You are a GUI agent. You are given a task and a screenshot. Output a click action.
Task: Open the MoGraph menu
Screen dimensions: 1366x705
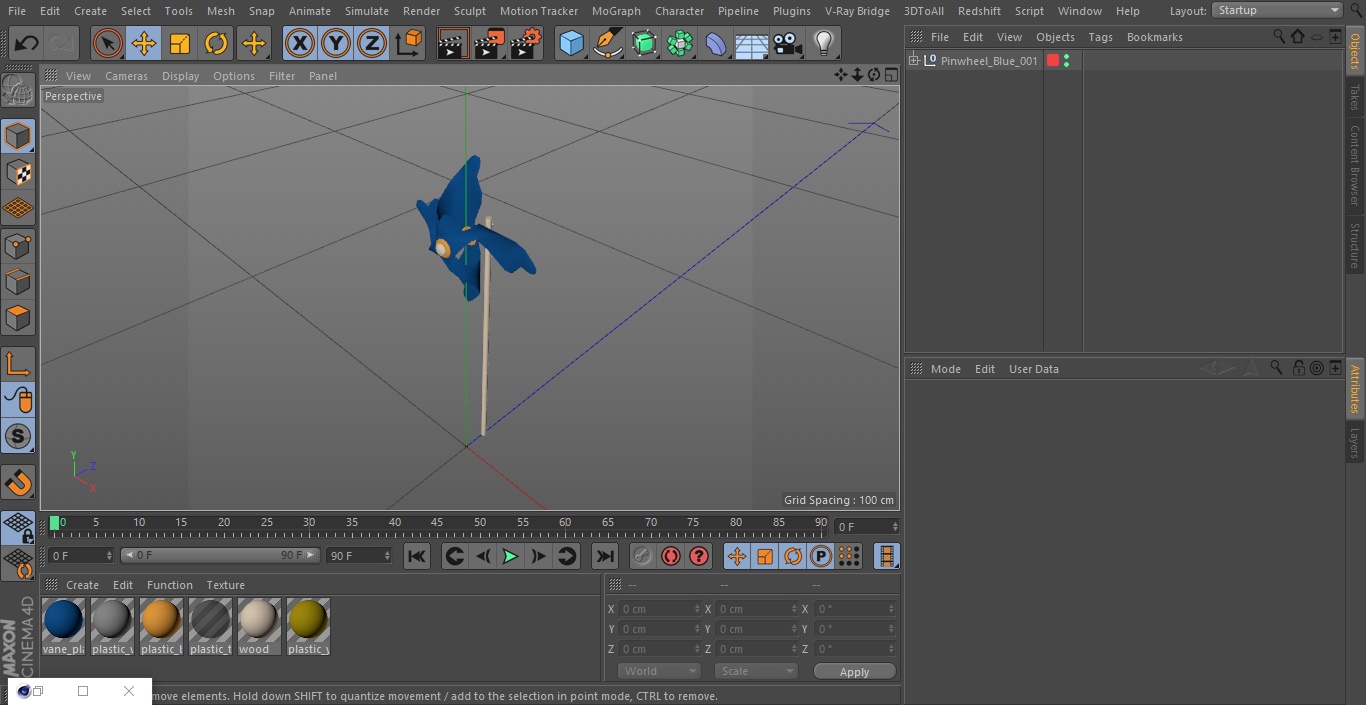(616, 11)
